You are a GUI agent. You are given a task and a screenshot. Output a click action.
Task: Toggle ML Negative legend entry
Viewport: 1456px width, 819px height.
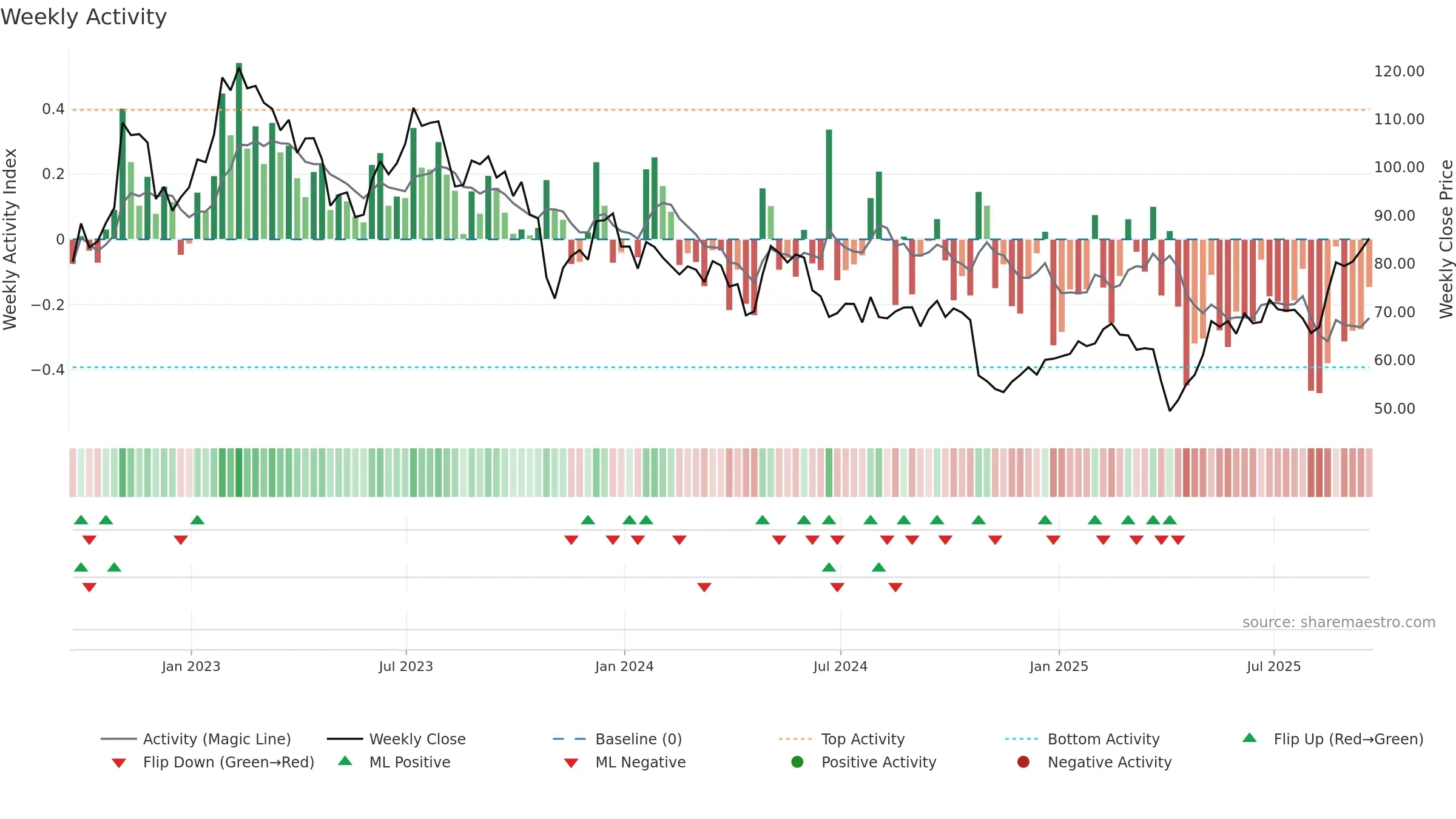[625, 762]
